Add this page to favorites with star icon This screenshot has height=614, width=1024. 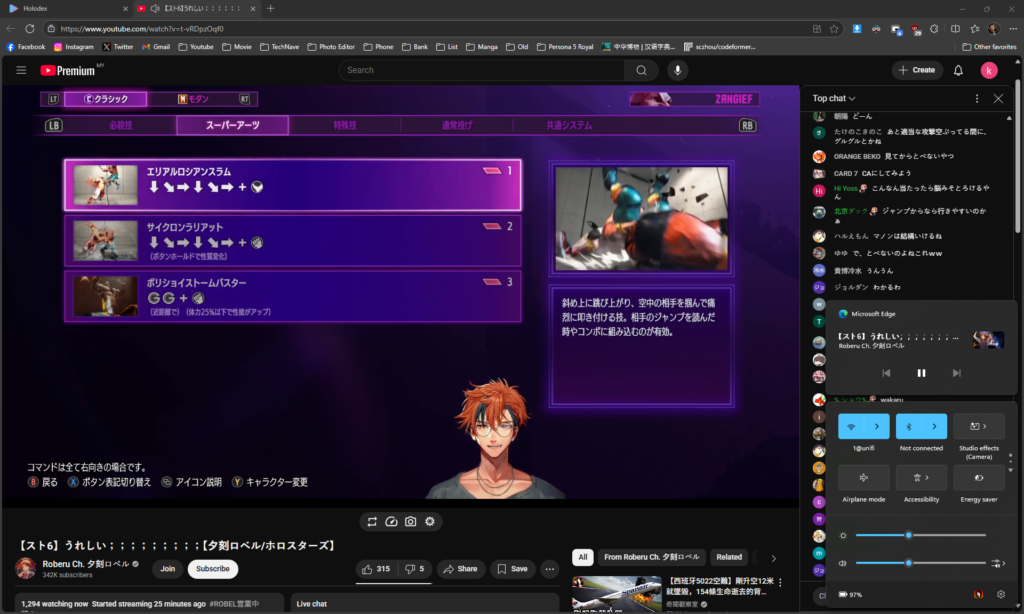[834, 29]
